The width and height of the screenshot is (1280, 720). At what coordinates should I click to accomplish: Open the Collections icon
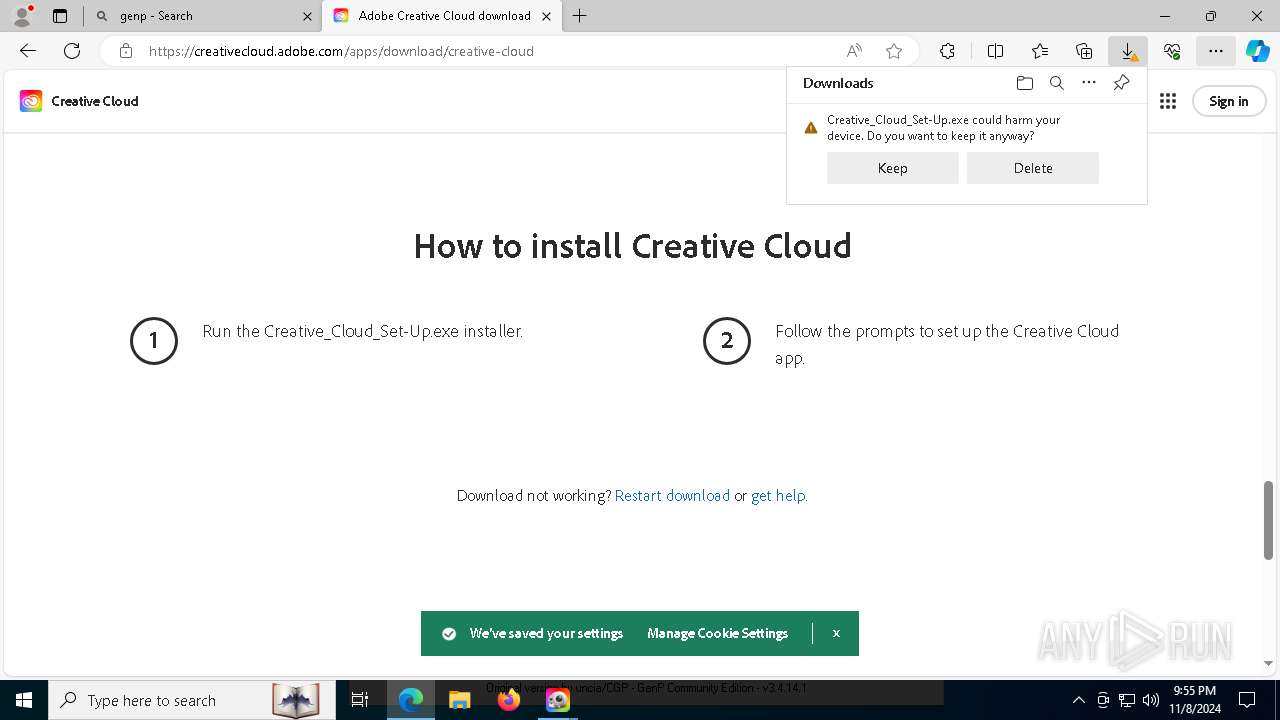tap(1084, 51)
